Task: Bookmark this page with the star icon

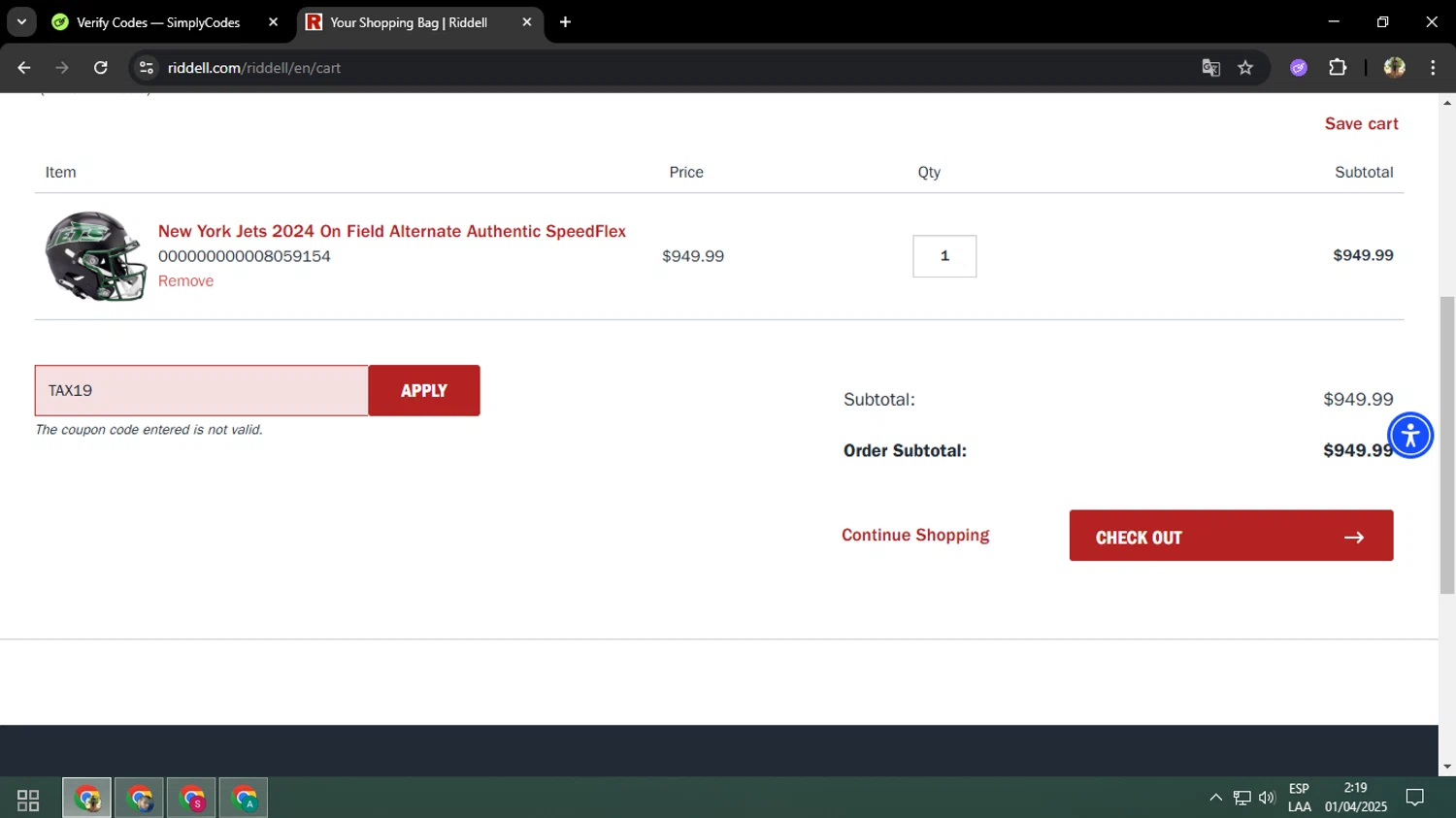Action: (x=1245, y=68)
